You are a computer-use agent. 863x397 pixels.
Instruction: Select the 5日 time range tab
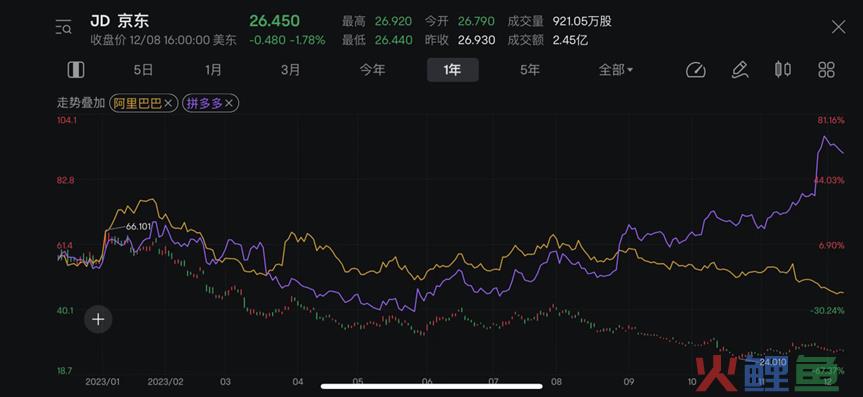pyautogui.click(x=143, y=70)
